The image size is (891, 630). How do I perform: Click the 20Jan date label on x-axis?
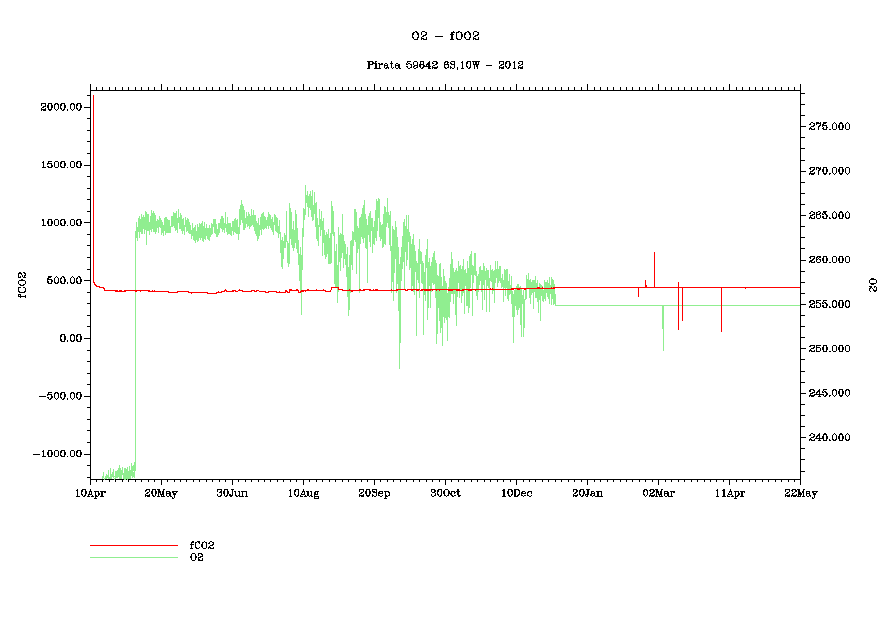pyautogui.click(x=587, y=493)
